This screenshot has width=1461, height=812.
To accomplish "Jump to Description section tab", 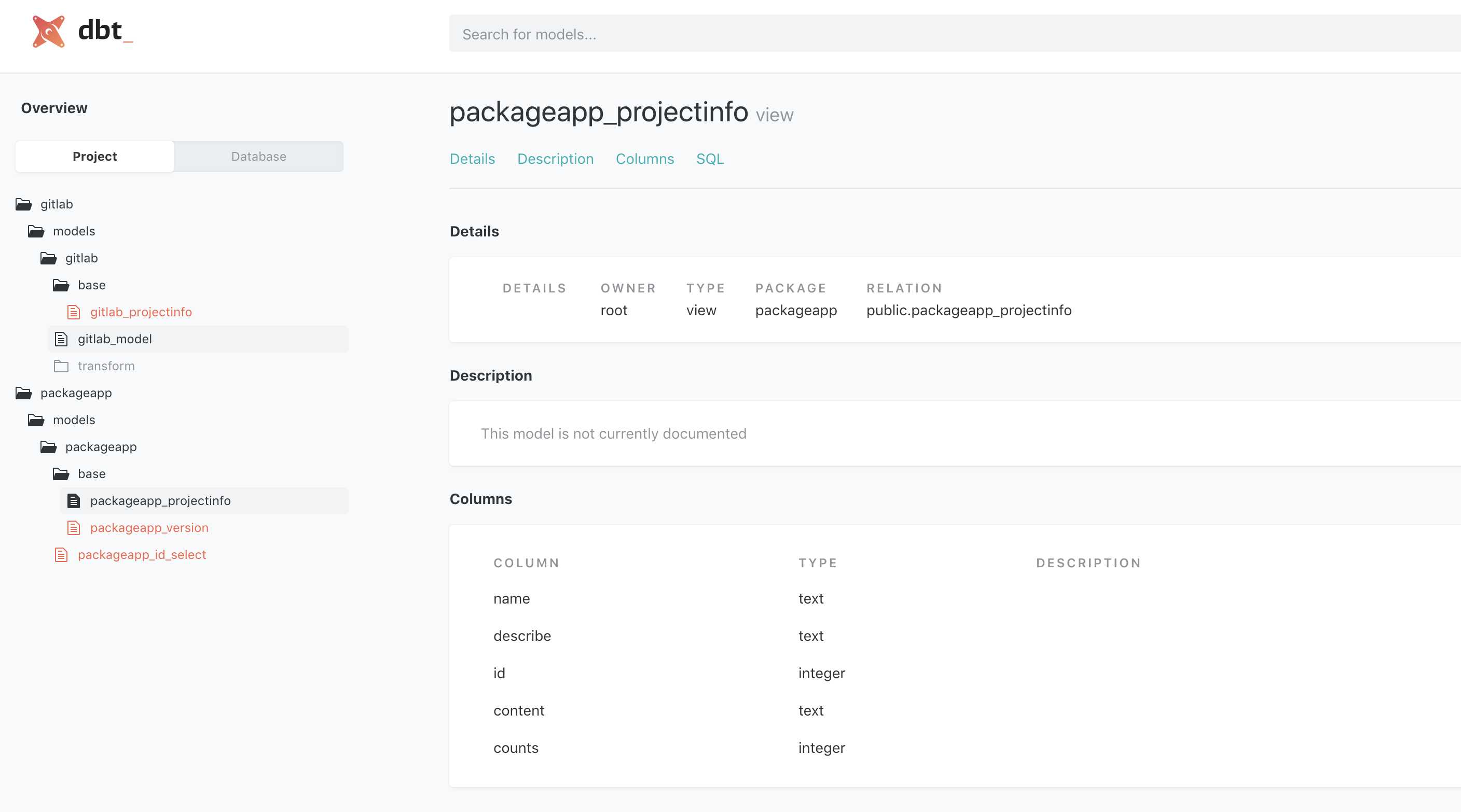I will [555, 159].
